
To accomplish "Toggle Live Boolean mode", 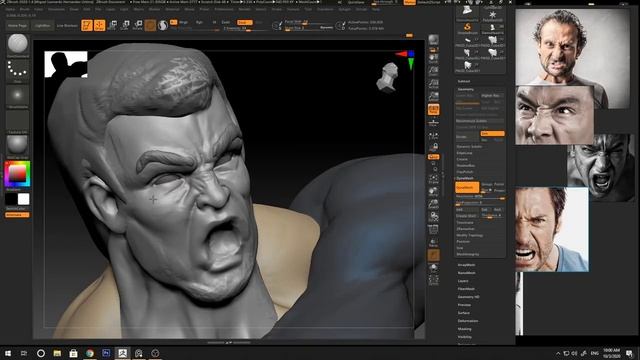I will tap(67, 25).
